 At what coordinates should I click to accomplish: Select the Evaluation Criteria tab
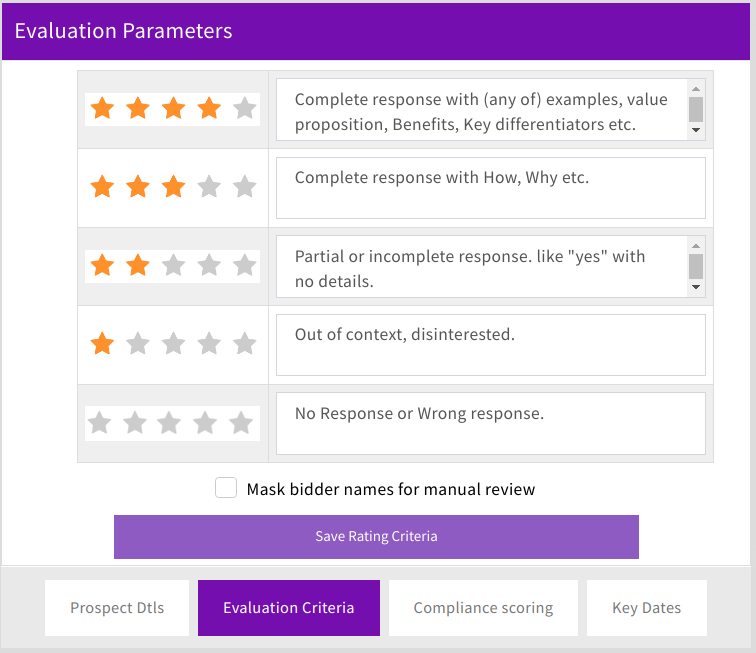tap(289, 608)
